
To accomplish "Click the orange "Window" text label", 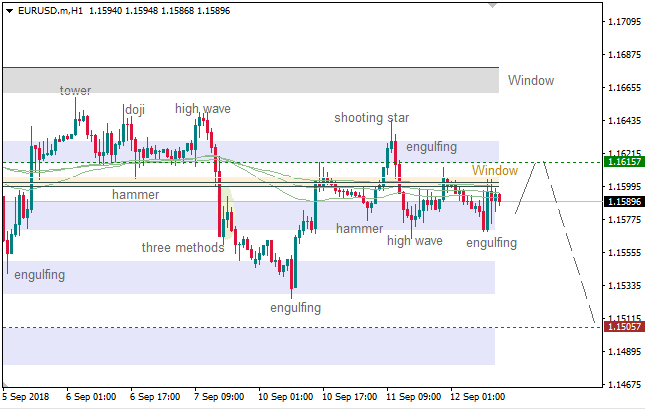I will 494,171.
